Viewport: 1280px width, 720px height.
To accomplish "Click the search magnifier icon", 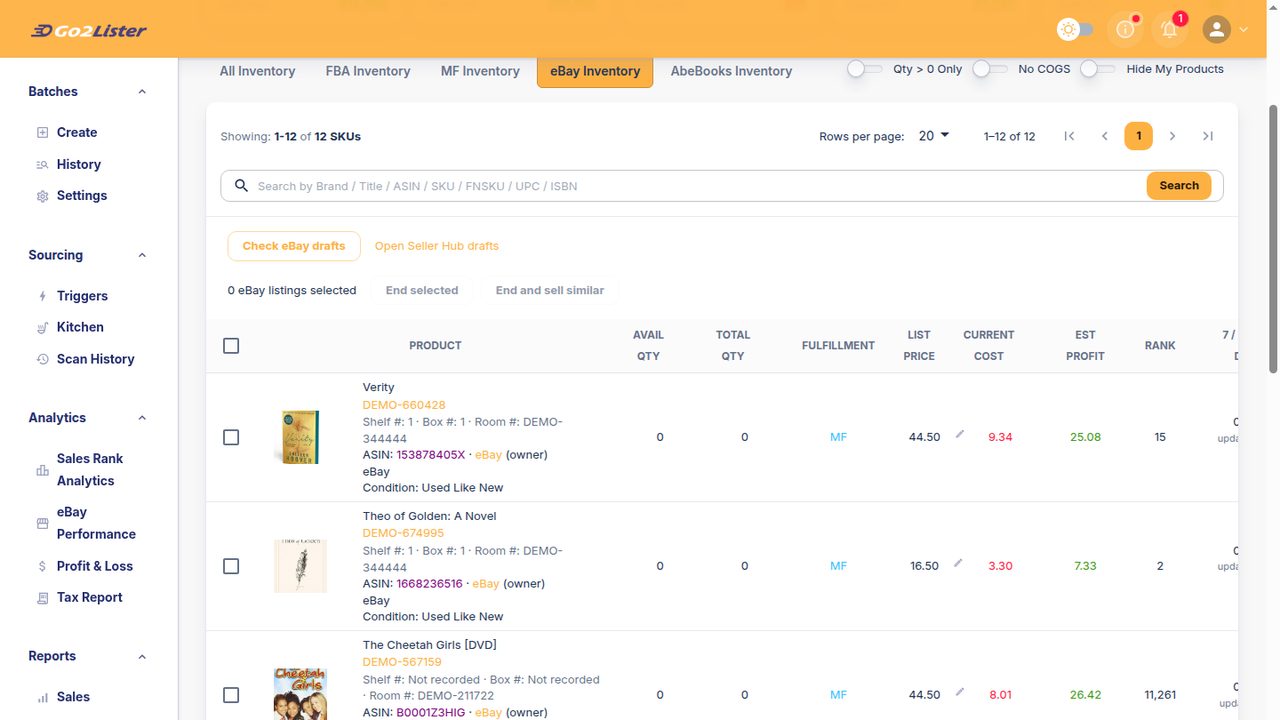I will pyautogui.click(x=241, y=185).
